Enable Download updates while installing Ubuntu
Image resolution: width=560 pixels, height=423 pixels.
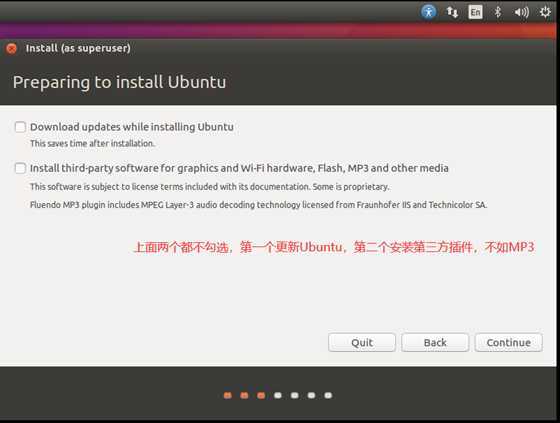coord(20,127)
